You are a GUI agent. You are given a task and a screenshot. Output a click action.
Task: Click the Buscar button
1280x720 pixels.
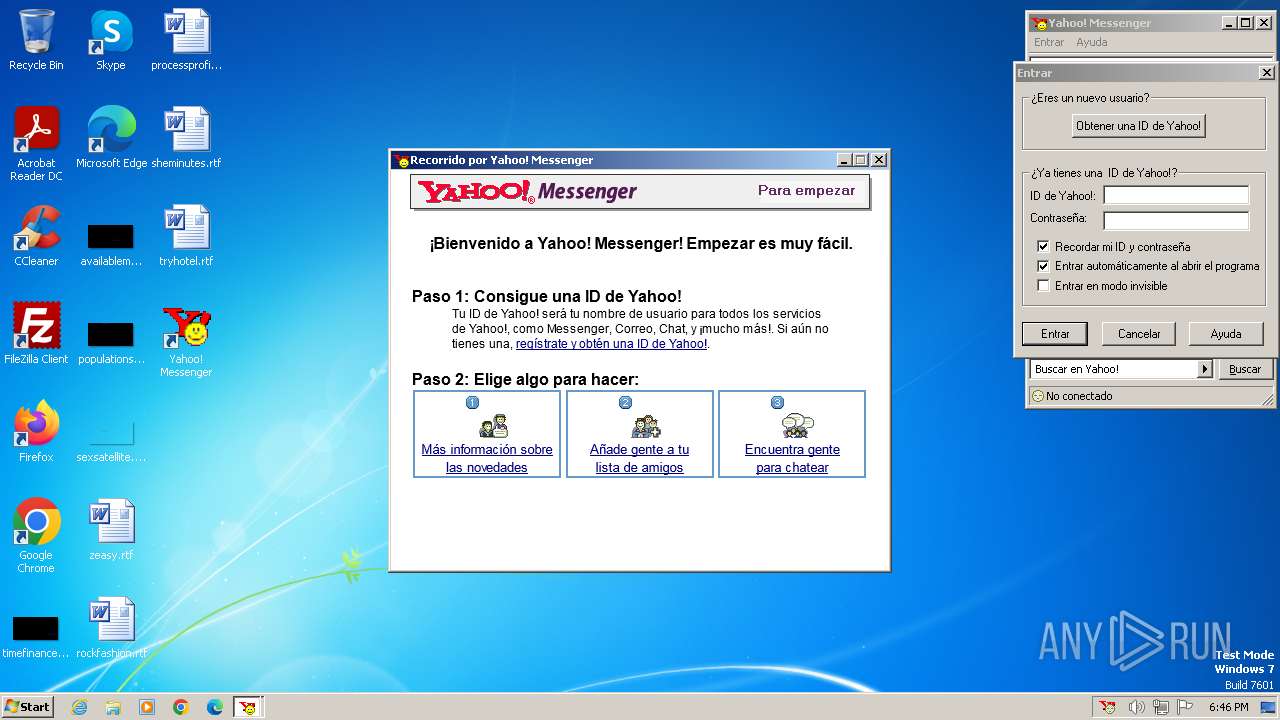(1245, 369)
